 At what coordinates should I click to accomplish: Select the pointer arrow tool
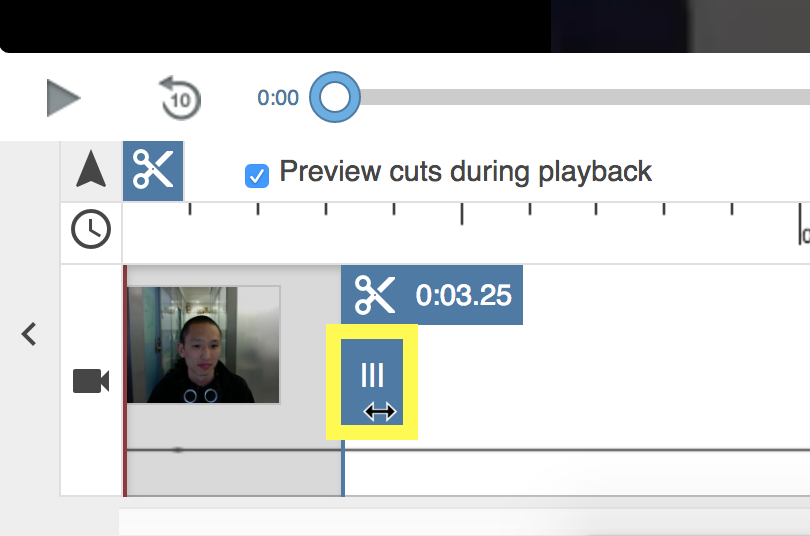click(91, 169)
